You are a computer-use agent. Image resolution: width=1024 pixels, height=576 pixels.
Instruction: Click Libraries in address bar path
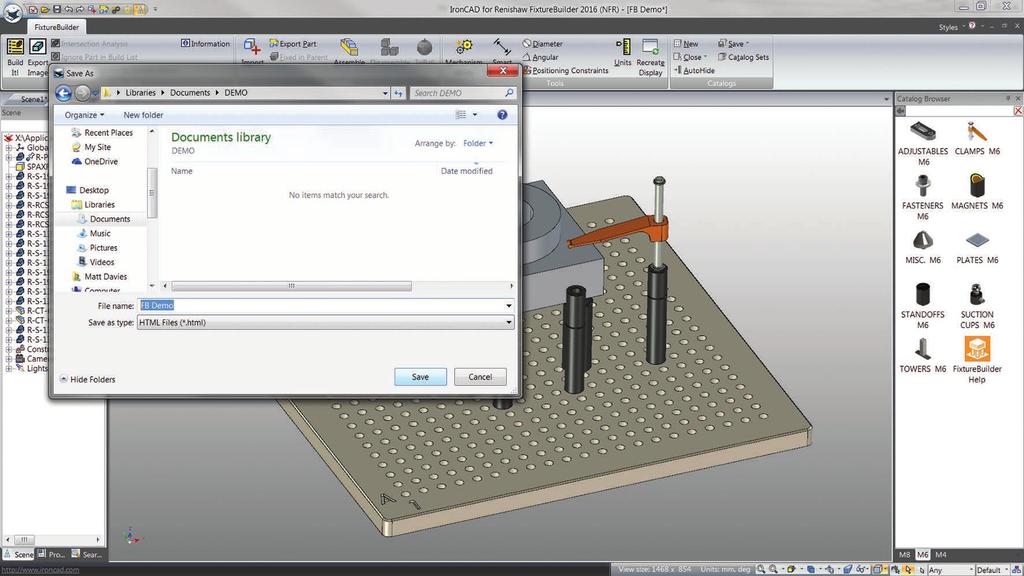point(140,93)
